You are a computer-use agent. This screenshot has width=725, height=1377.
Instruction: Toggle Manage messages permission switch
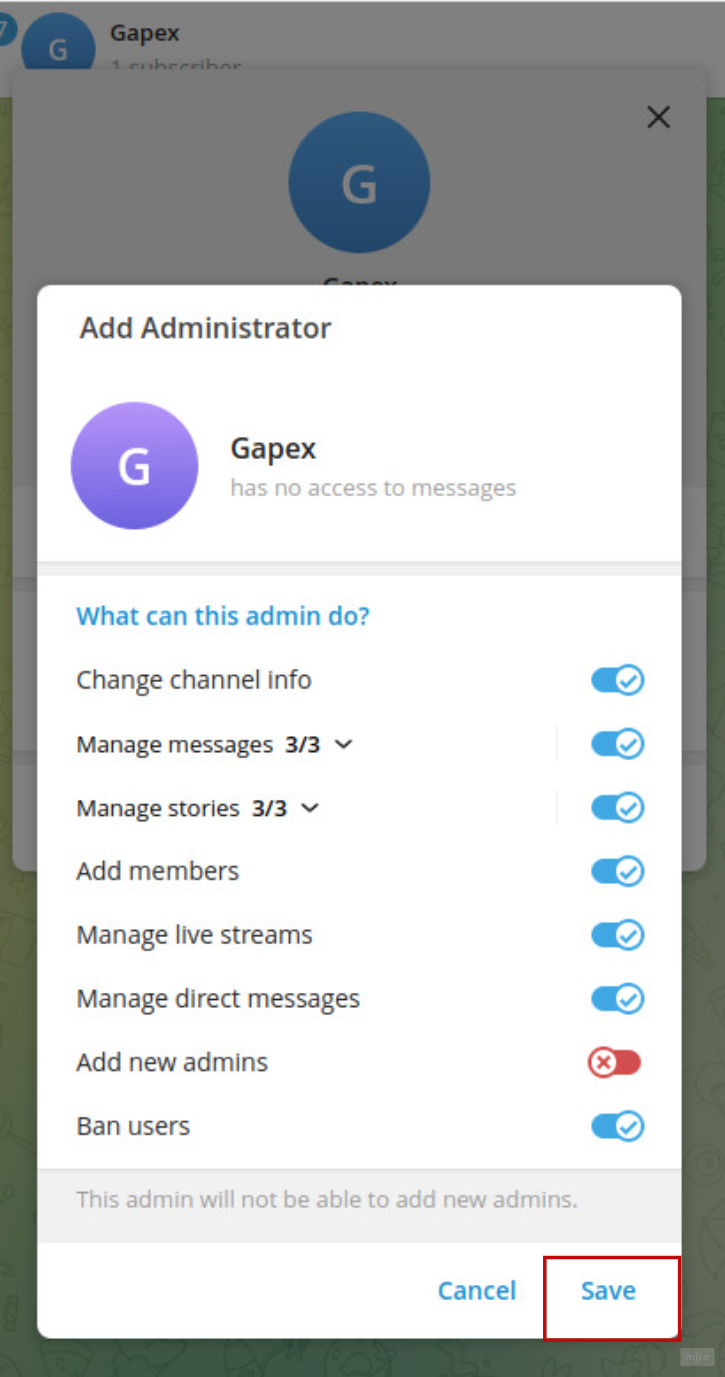coord(617,744)
